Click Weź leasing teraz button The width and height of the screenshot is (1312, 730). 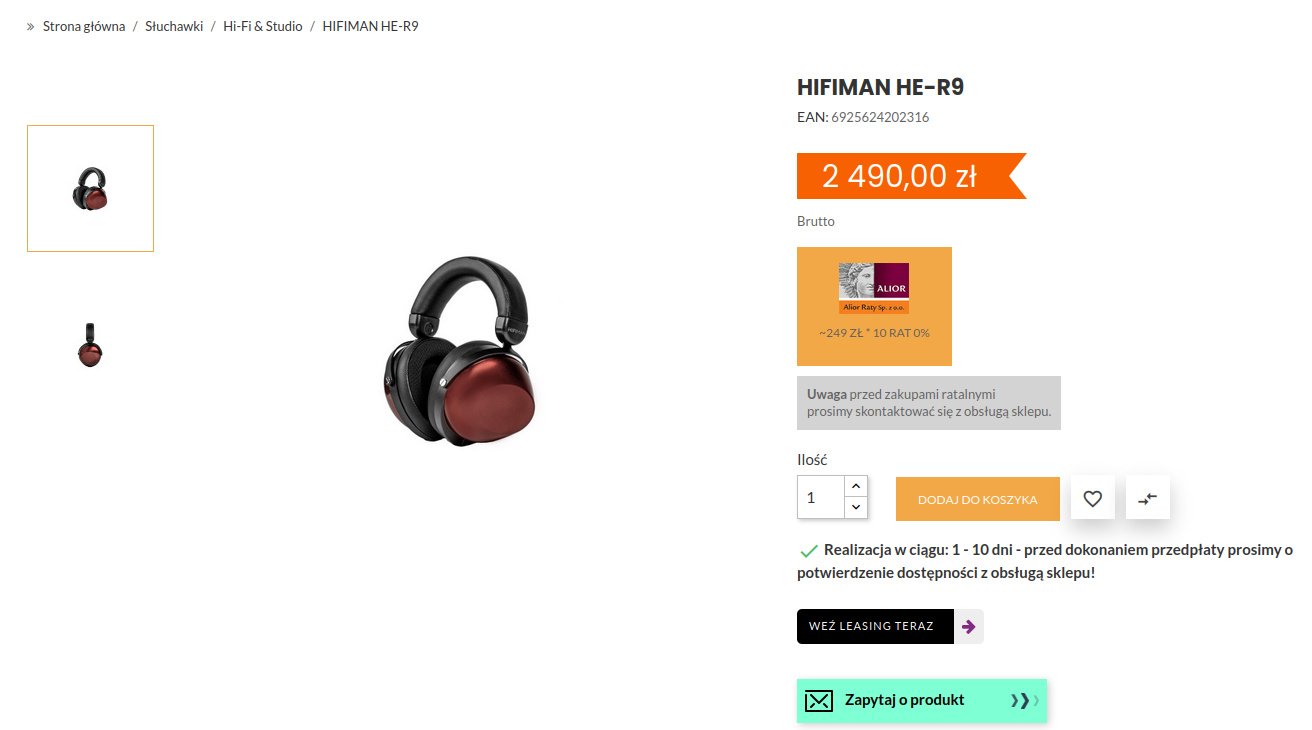875,626
